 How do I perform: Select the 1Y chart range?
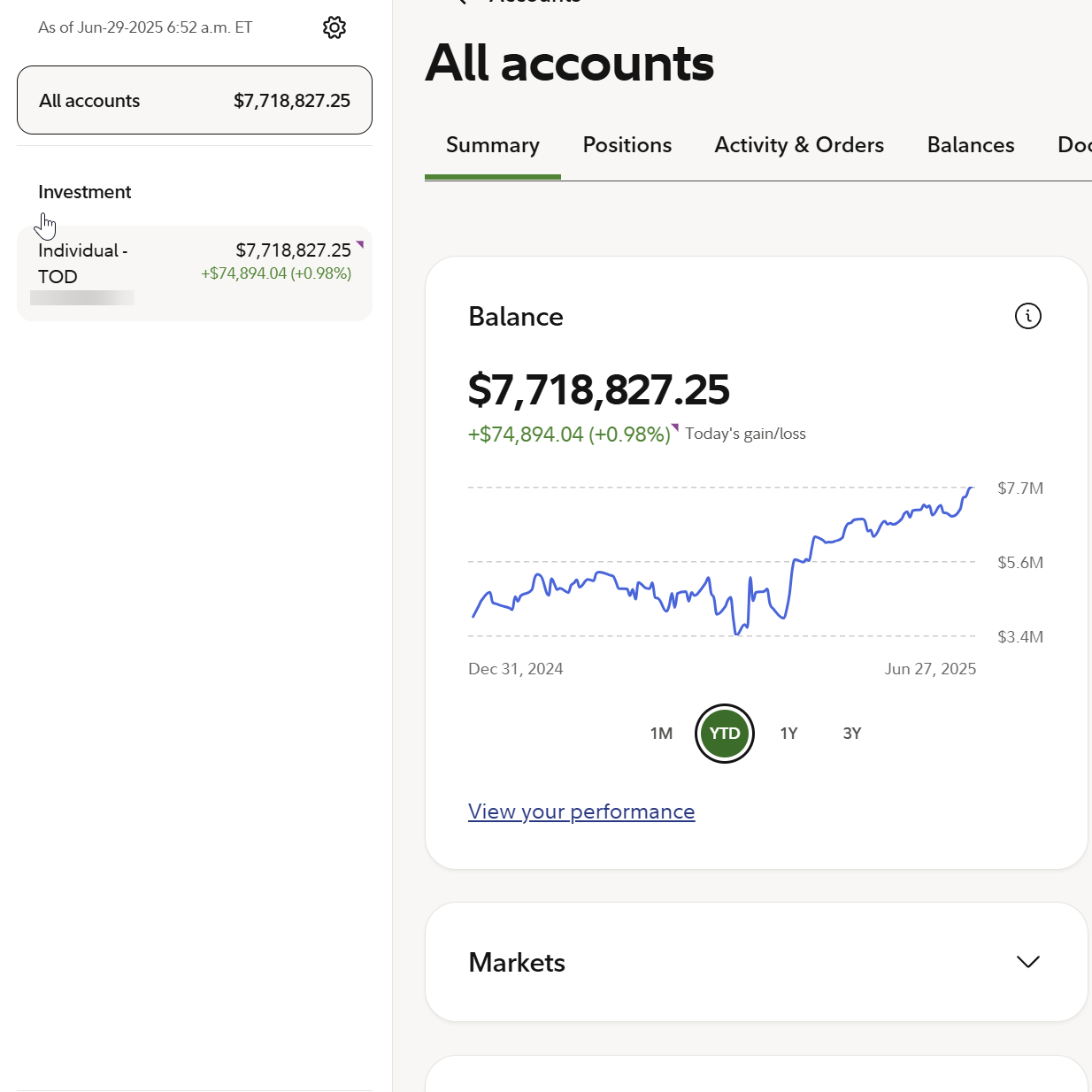pyautogui.click(x=788, y=734)
